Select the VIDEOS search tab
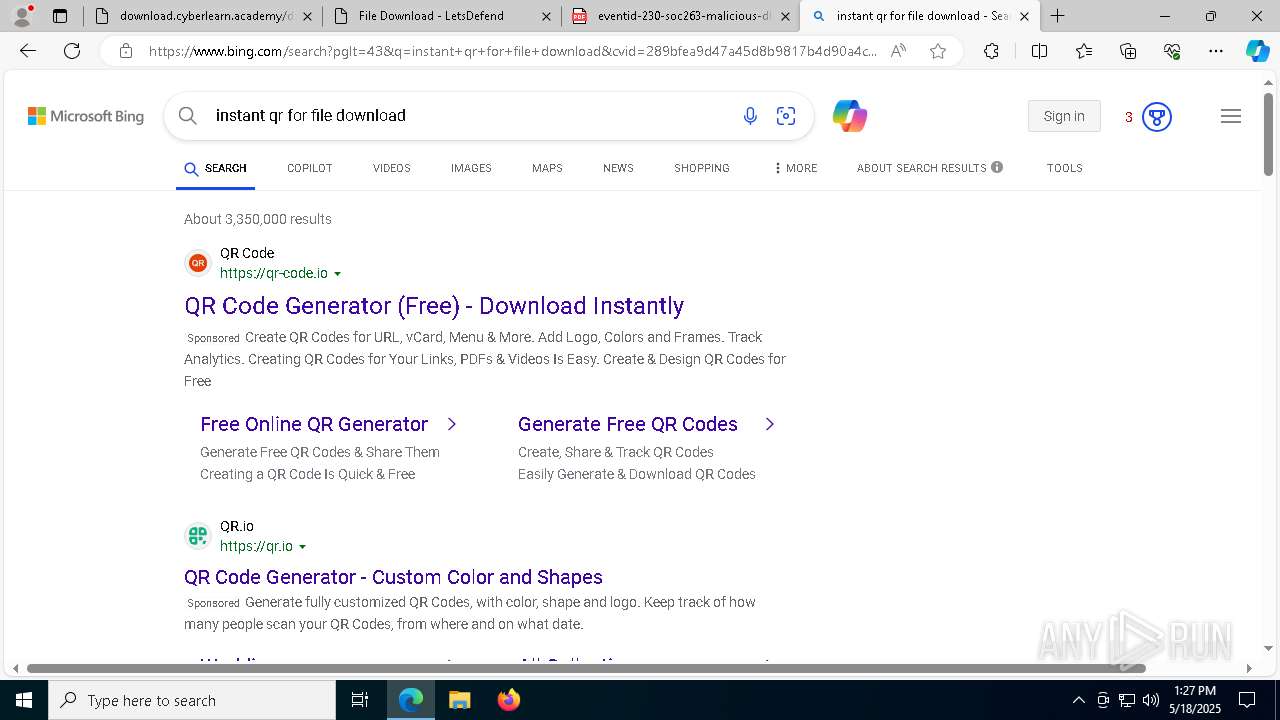Screen dimensions: 1280x720 pos(392,168)
